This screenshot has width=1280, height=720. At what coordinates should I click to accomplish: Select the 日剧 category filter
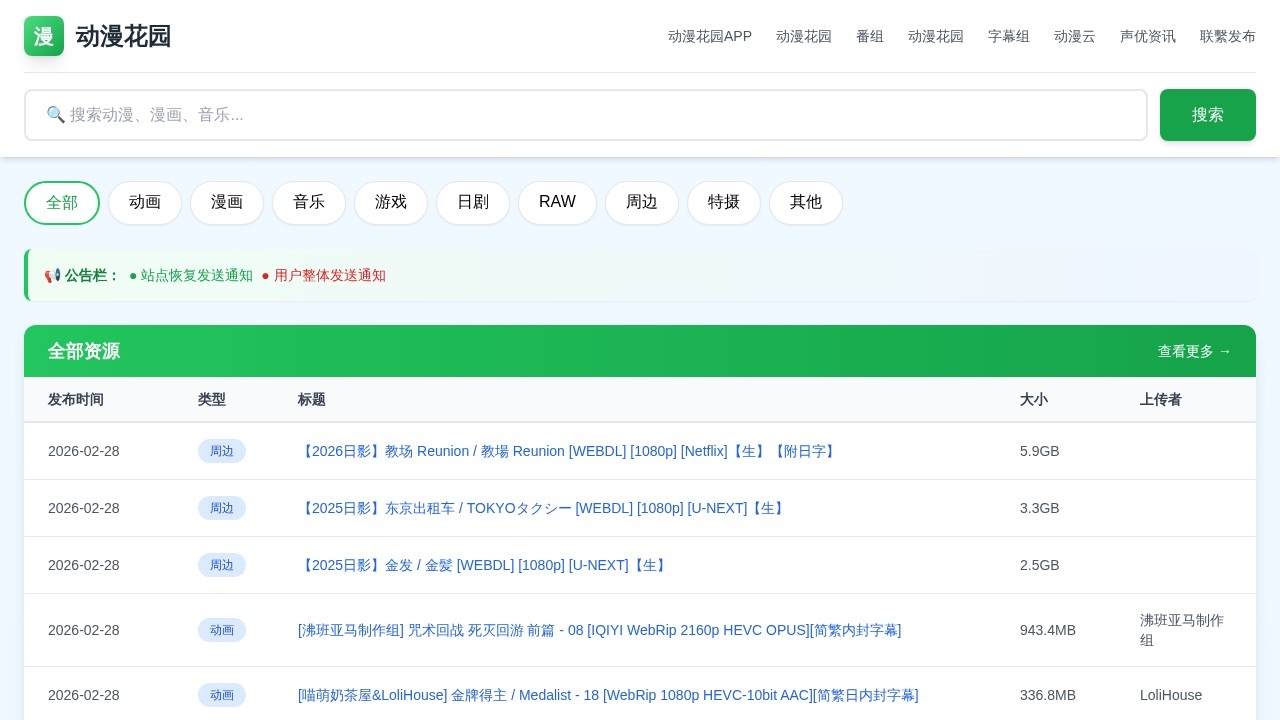(x=473, y=202)
